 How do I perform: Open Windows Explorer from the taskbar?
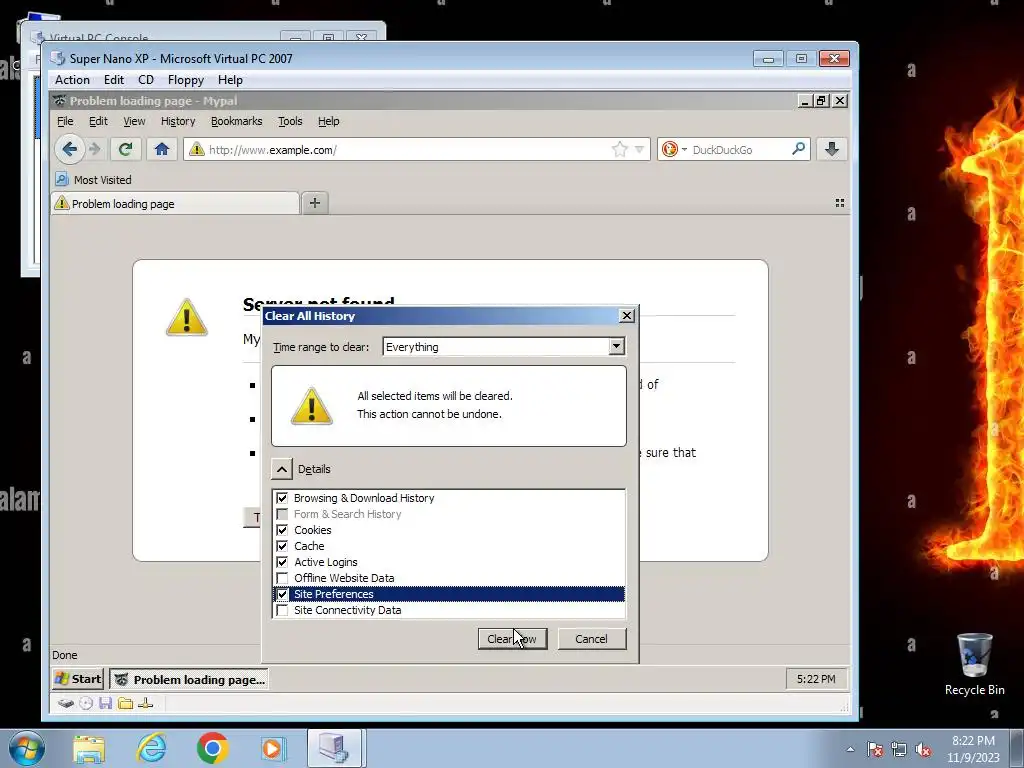[x=89, y=748]
